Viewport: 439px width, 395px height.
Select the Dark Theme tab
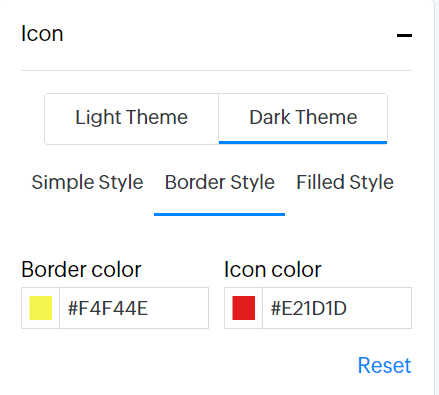click(303, 119)
